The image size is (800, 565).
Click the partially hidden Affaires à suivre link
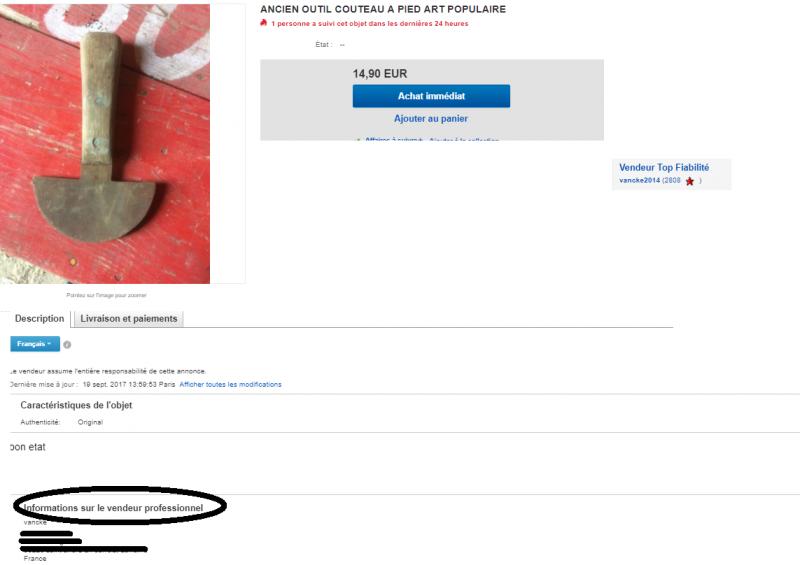(393, 139)
